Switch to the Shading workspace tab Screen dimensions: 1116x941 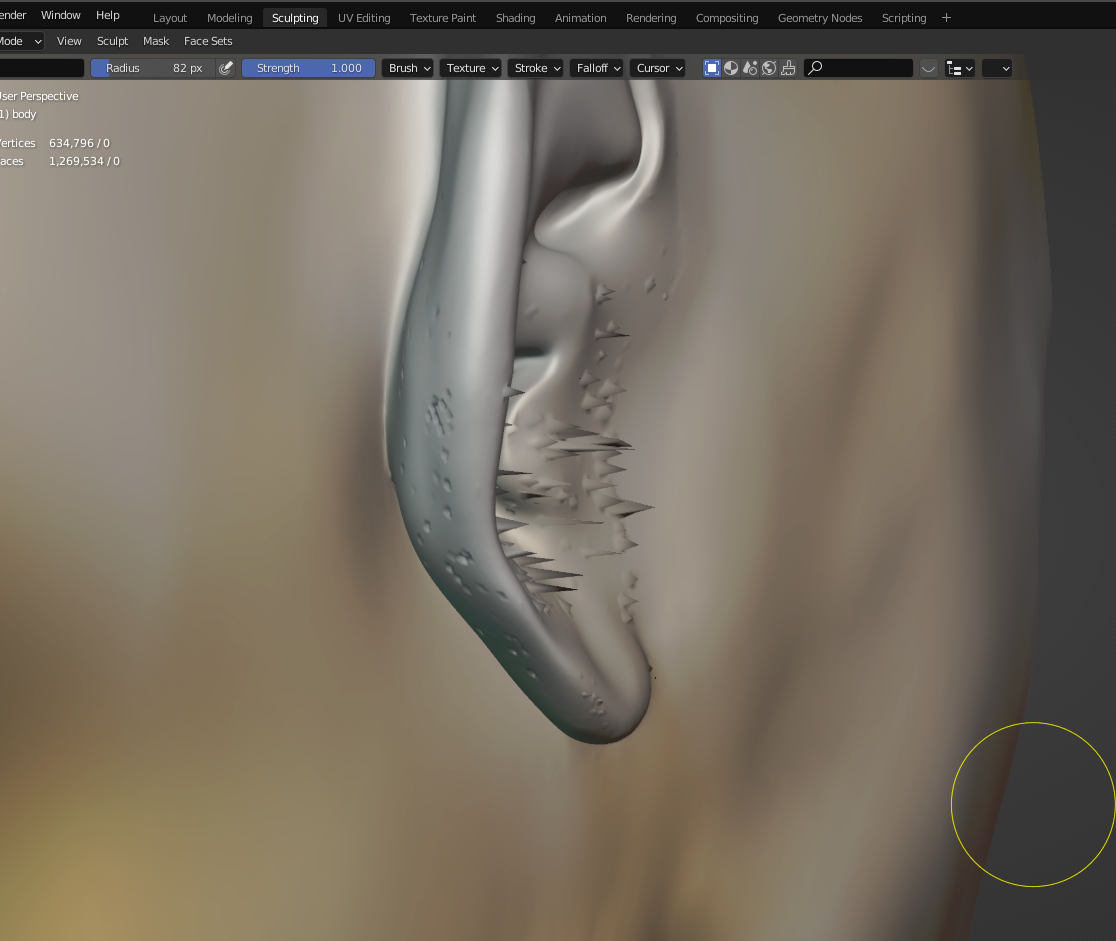coord(515,18)
